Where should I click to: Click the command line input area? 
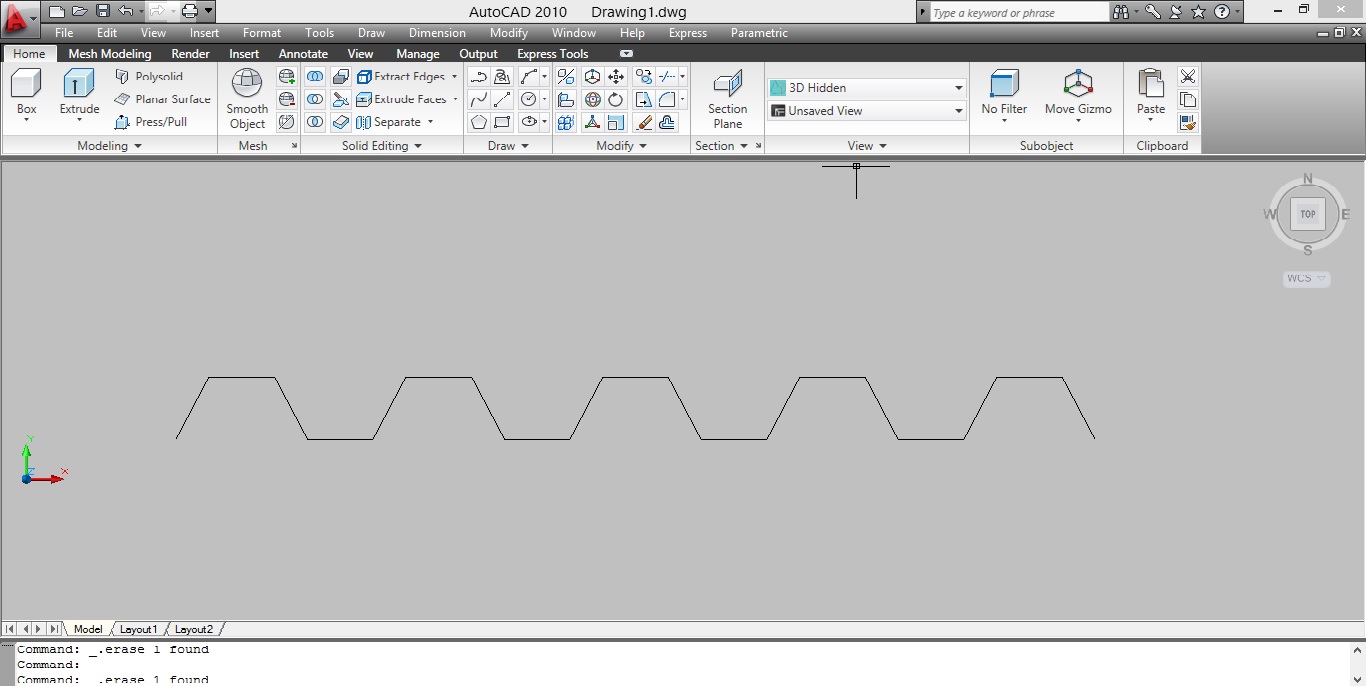pos(683,664)
